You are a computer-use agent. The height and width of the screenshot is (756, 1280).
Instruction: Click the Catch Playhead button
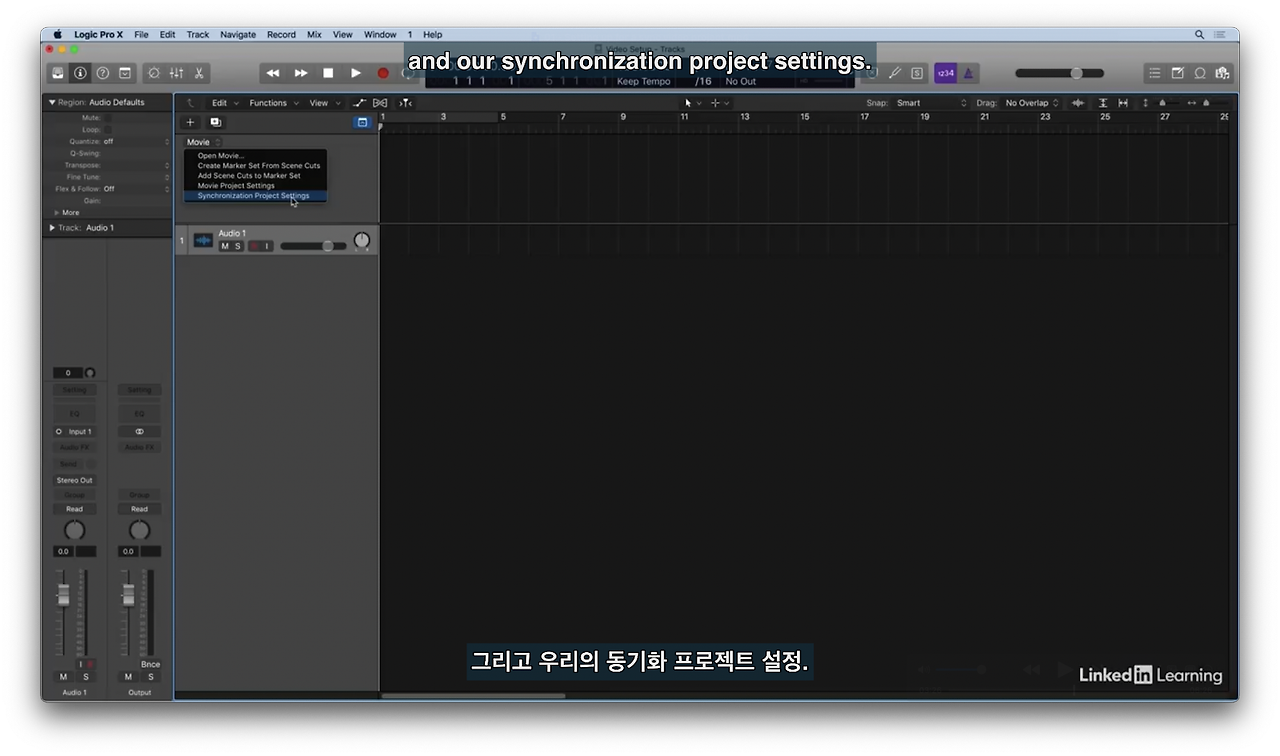[405, 103]
